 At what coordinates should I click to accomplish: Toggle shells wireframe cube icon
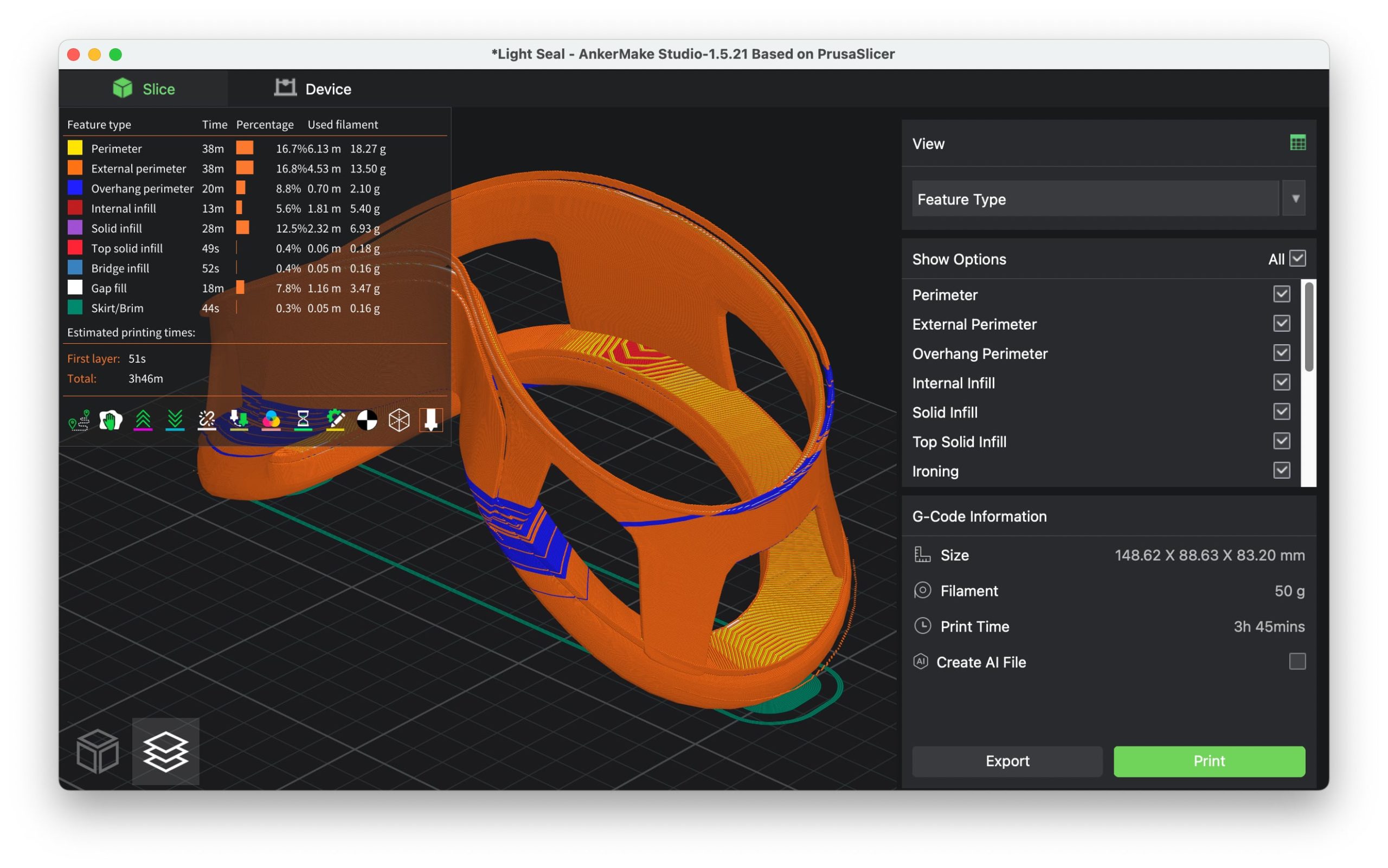(399, 420)
